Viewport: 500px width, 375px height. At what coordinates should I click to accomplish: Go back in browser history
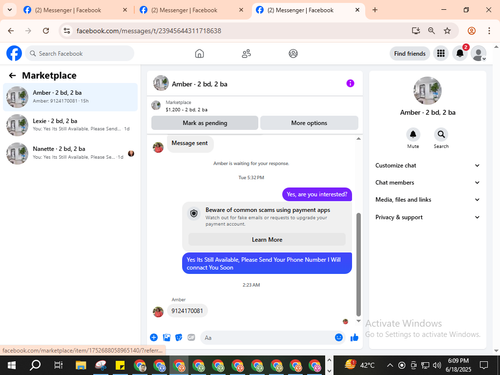point(11,31)
